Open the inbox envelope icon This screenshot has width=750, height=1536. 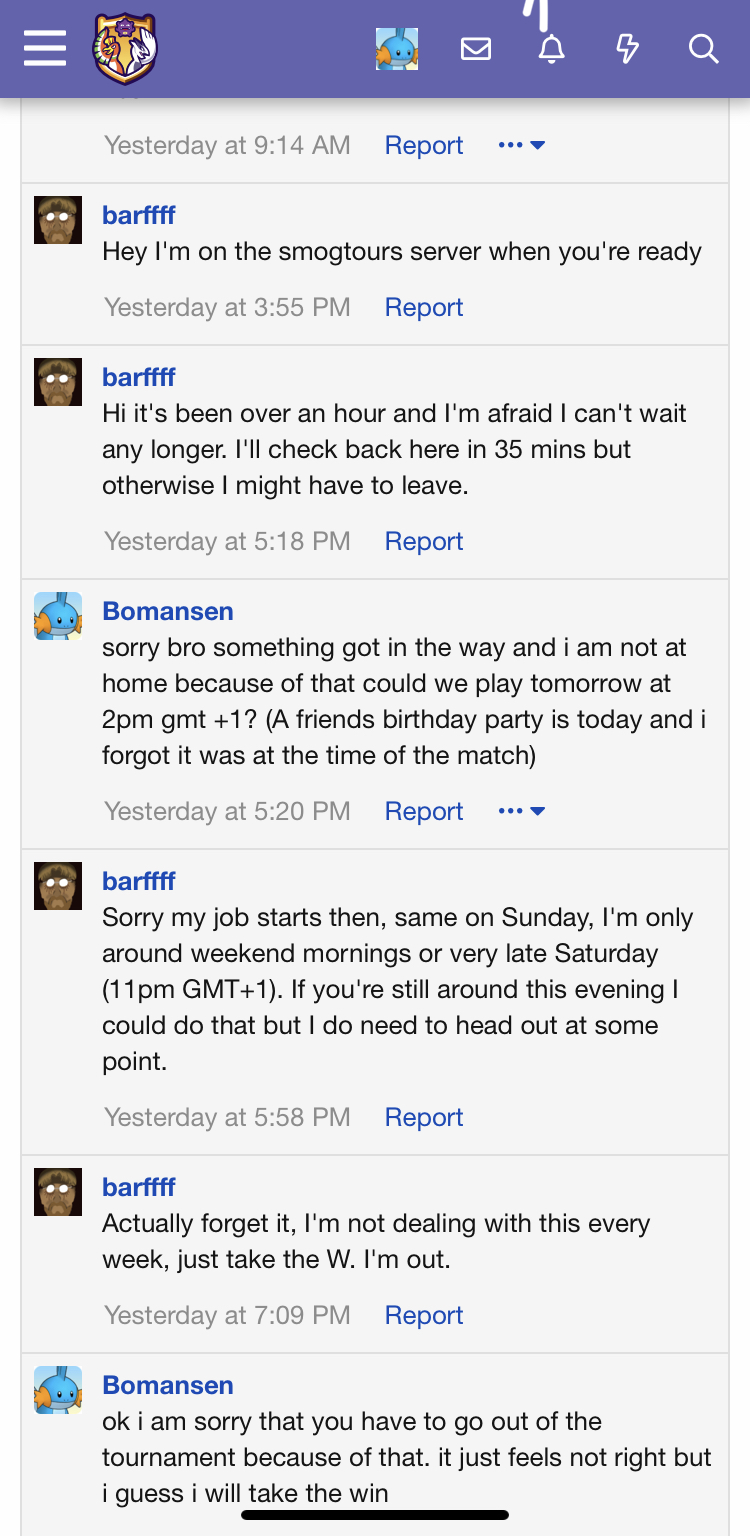[x=476, y=48]
